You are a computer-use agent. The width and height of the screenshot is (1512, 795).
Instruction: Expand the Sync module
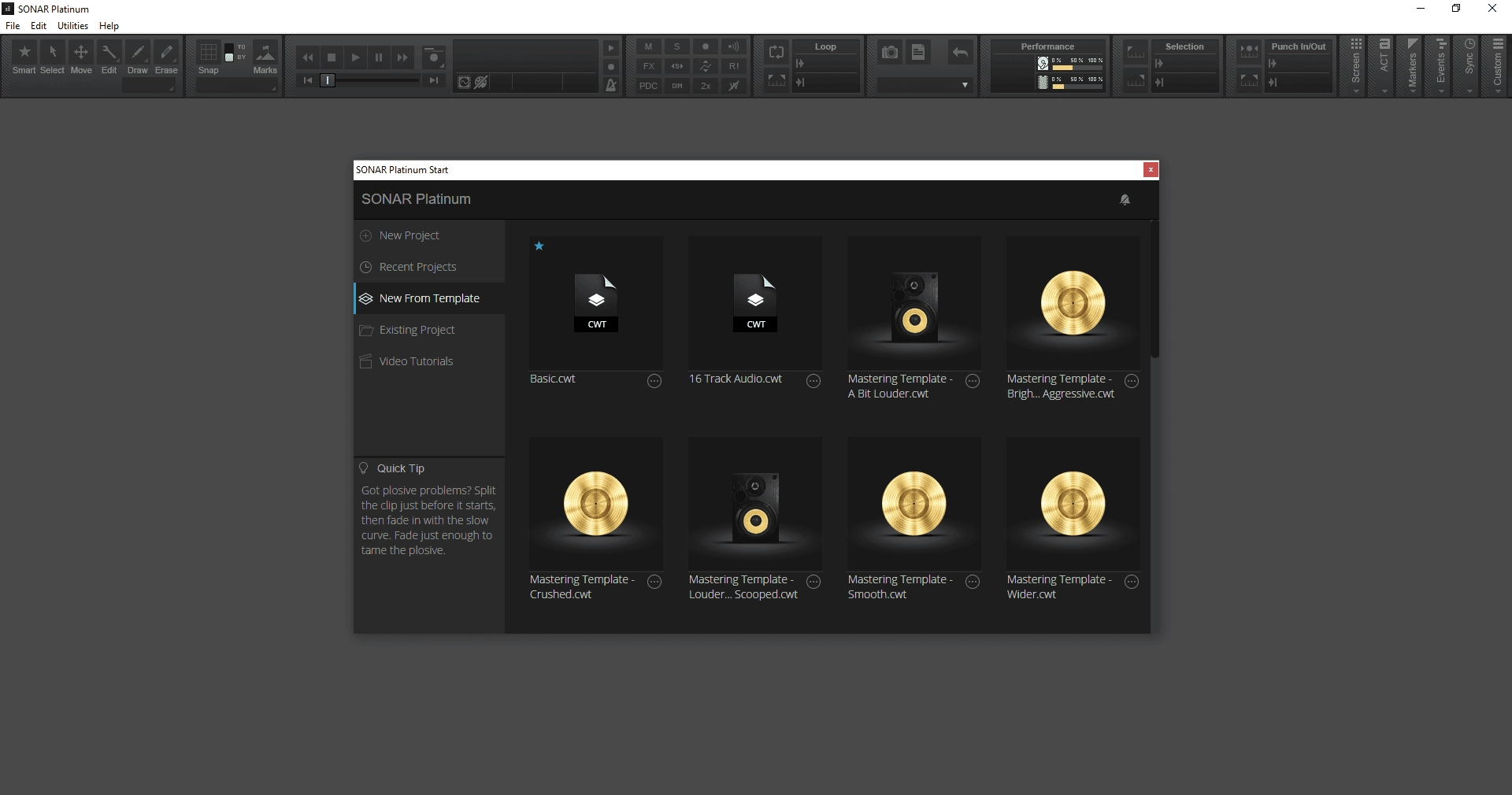coord(1469,66)
